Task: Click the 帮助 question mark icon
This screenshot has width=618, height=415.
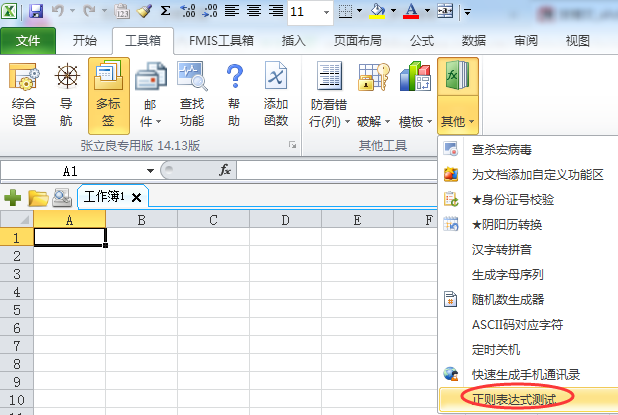Action: pos(234,95)
